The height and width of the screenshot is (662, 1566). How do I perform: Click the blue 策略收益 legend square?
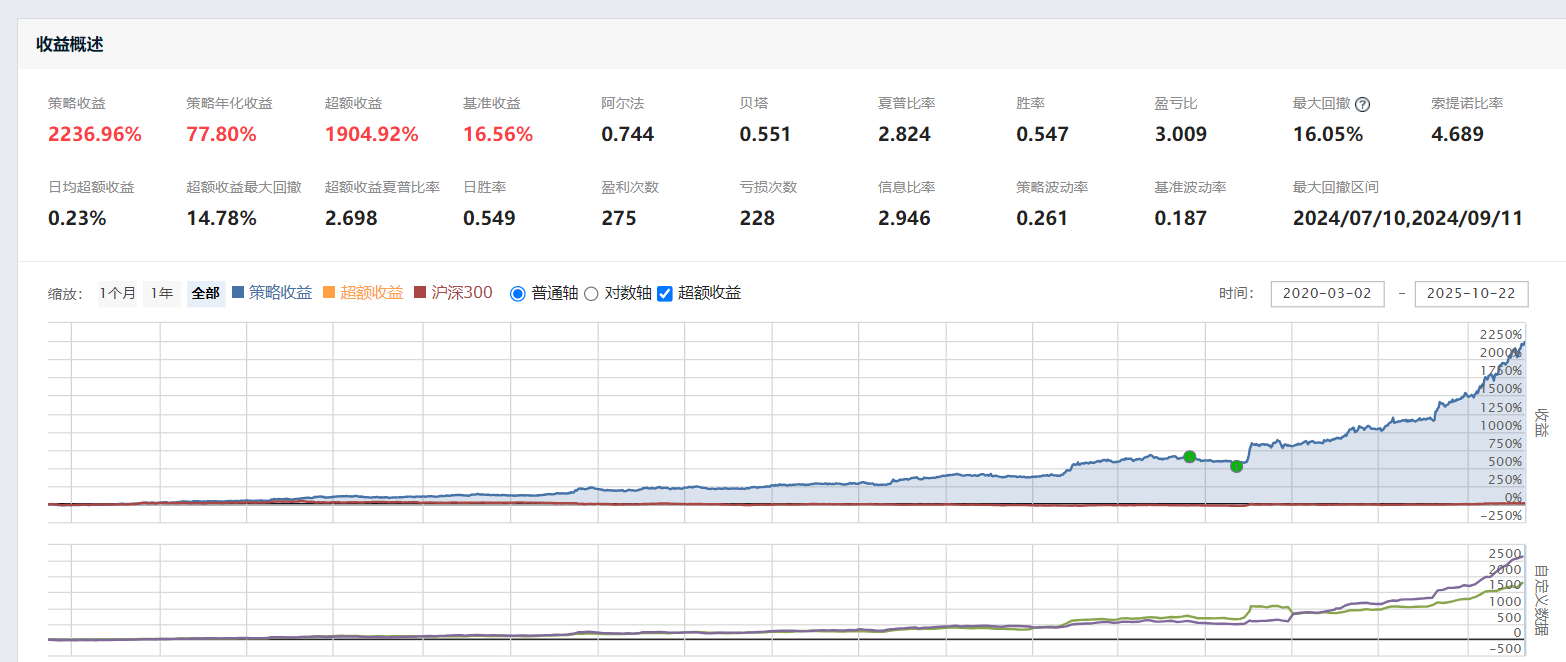point(238,293)
